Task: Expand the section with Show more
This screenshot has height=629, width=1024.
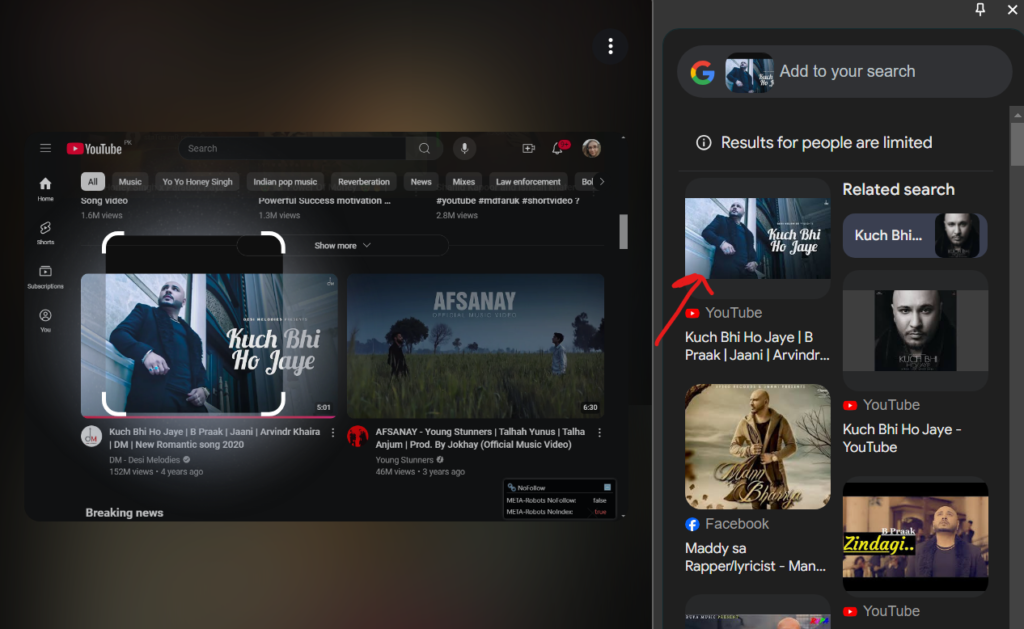Action: (342, 246)
